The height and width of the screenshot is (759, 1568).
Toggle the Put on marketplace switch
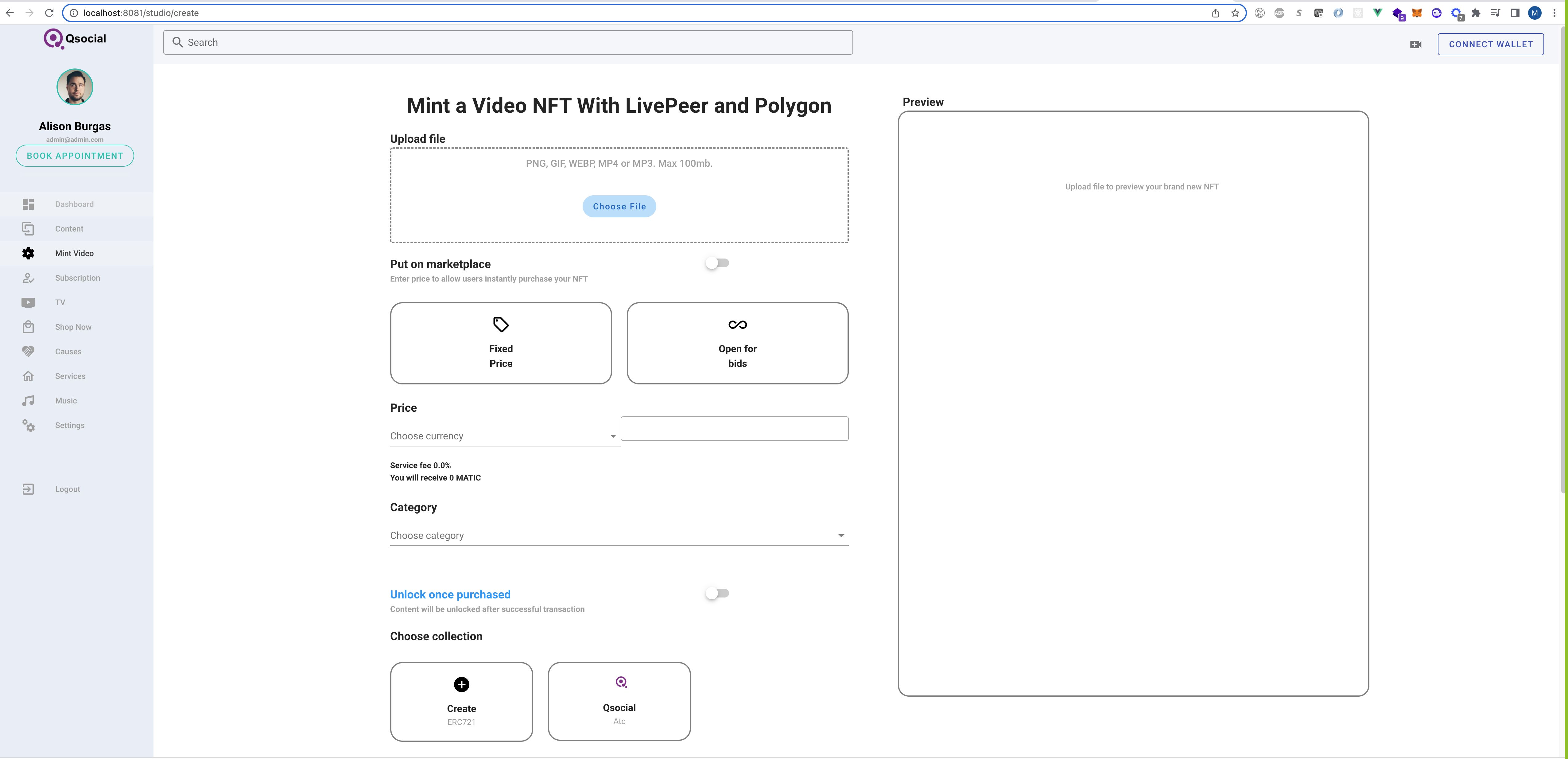click(717, 263)
